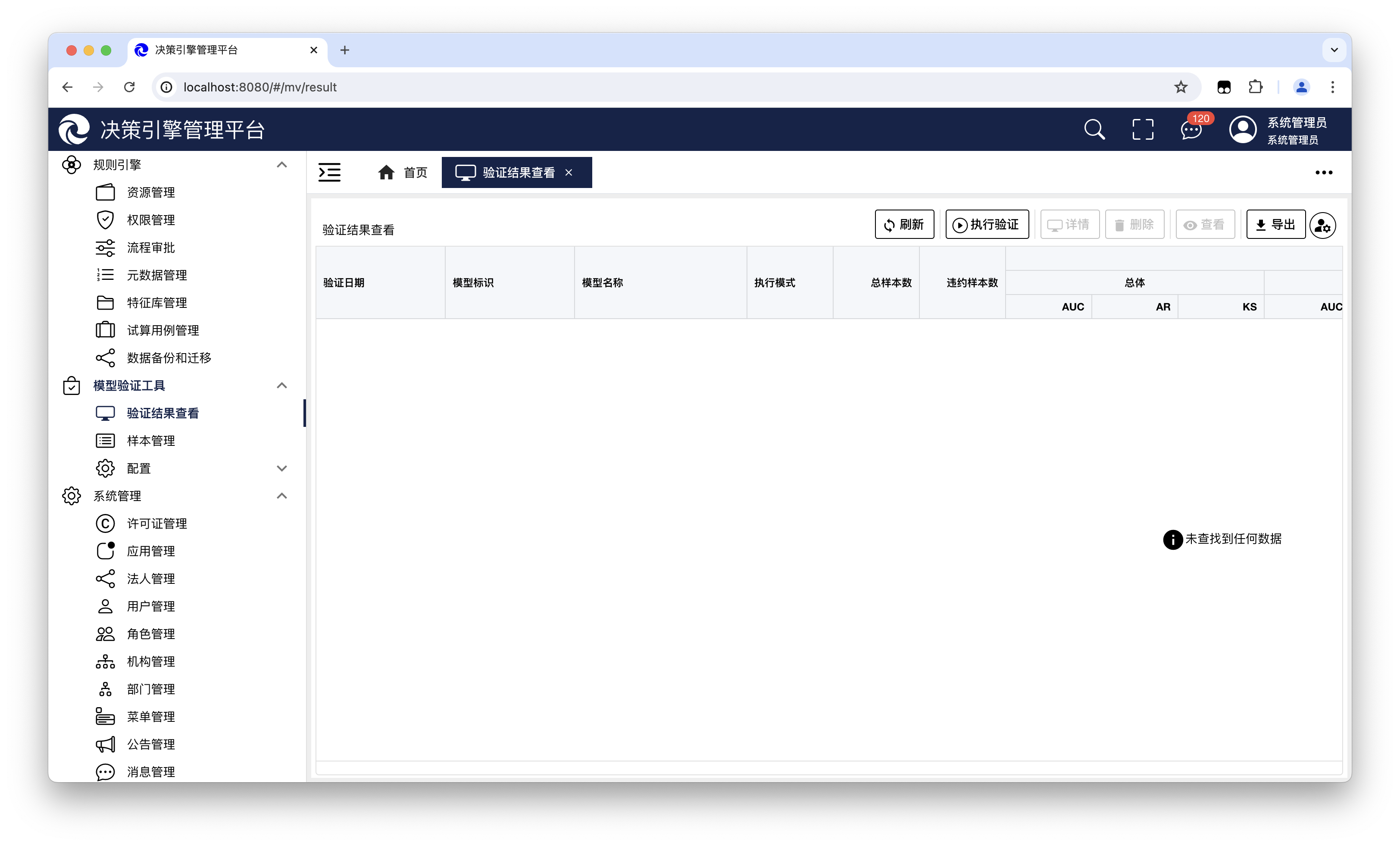The width and height of the screenshot is (1400, 846).
Task: Open column settings user-gear icon
Action: point(1323,226)
